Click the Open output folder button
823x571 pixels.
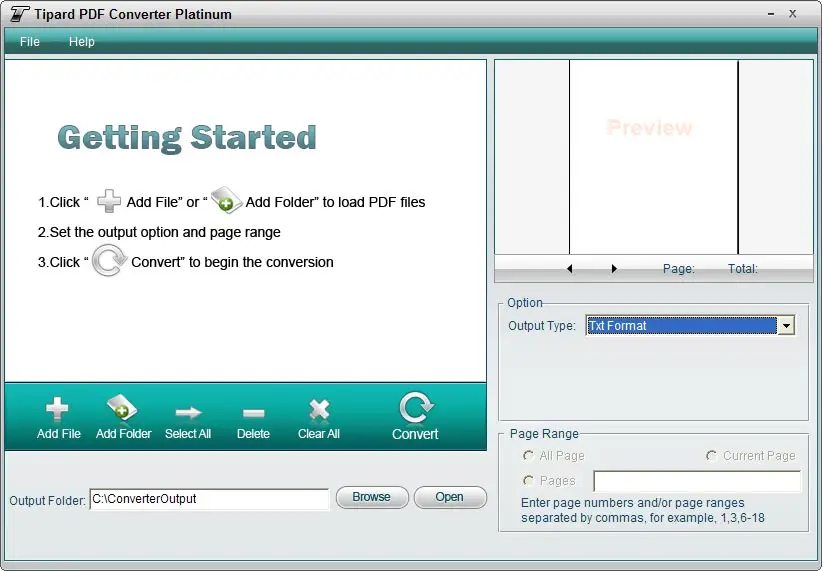coord(450,497)
